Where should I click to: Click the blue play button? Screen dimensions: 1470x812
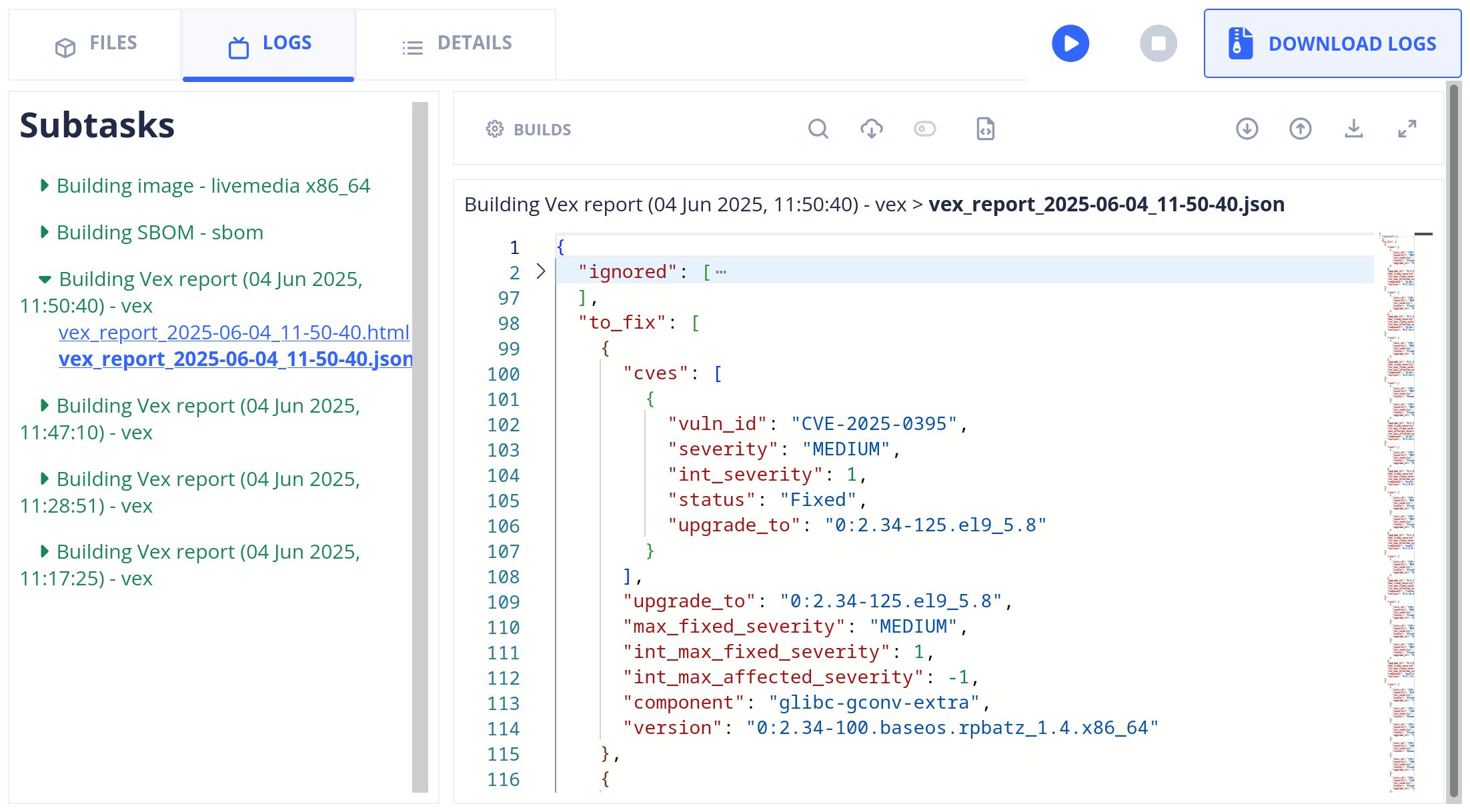(x=1070, y=43)
